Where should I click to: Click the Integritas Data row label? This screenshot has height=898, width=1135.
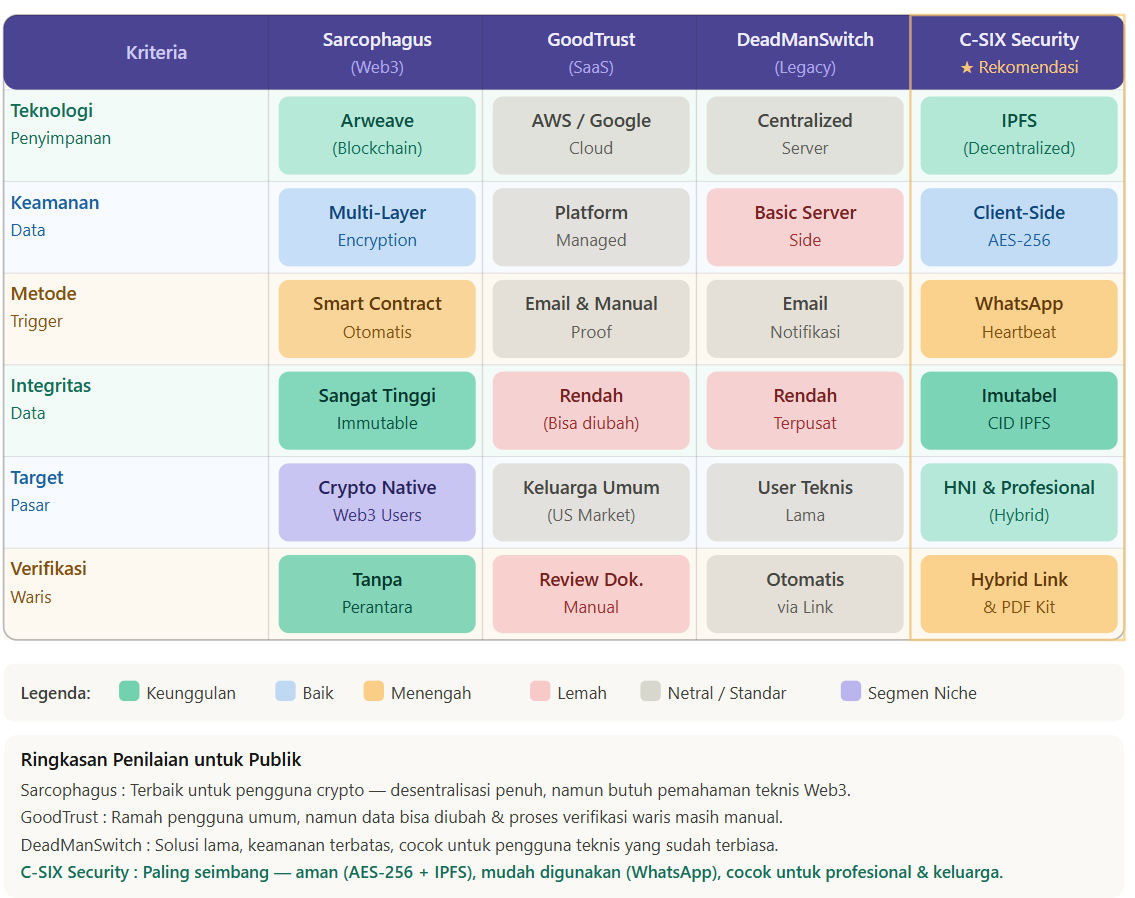coord(51,399)
